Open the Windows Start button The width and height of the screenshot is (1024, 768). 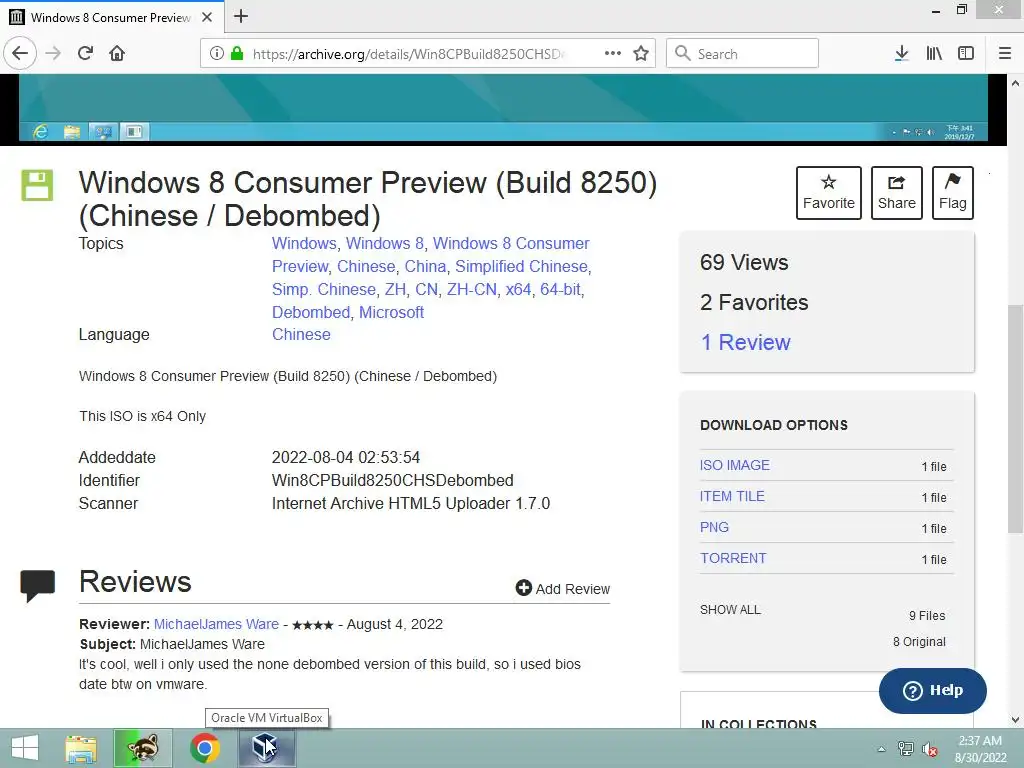(x=25, y=748)
